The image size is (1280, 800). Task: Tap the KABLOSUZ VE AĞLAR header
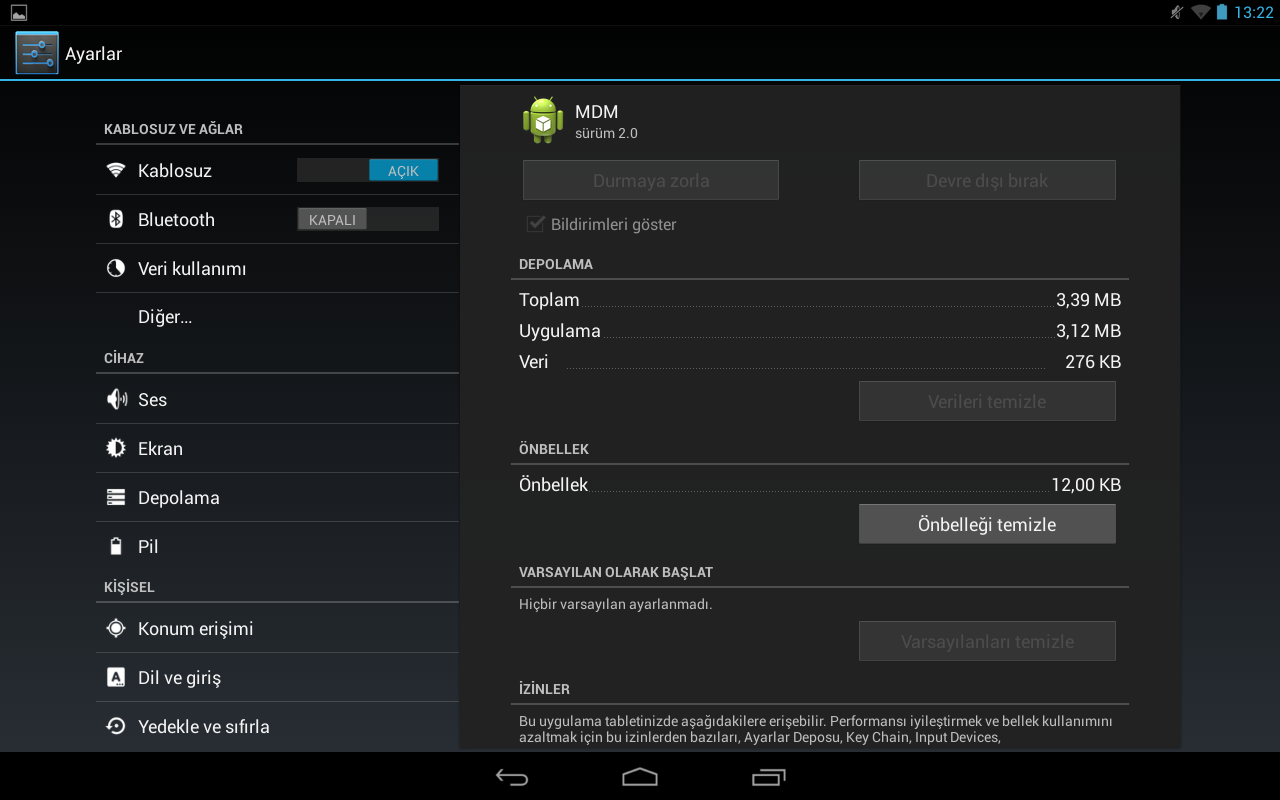tap(173, 129)
